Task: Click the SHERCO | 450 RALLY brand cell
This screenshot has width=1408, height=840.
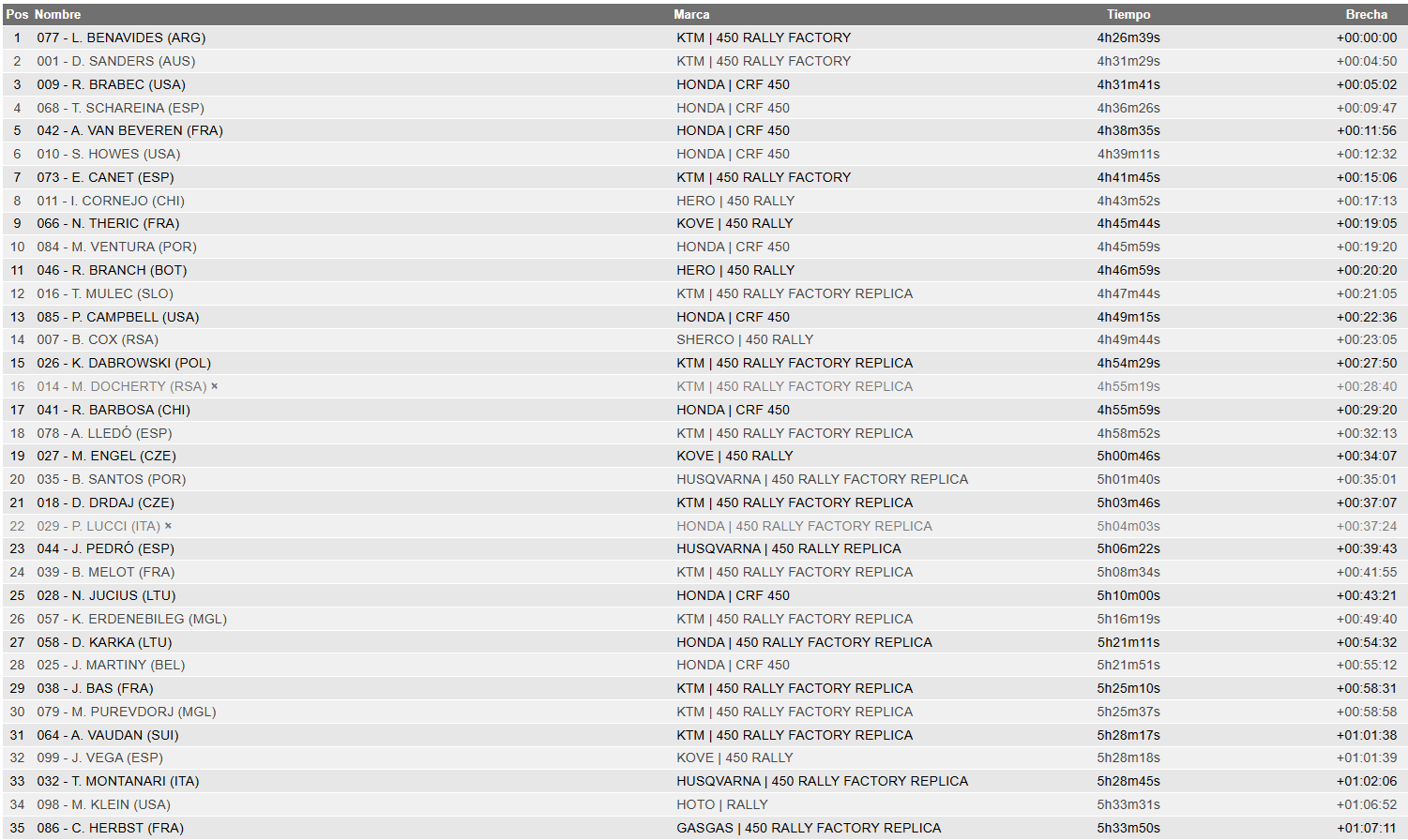Action: coord(745,339)
